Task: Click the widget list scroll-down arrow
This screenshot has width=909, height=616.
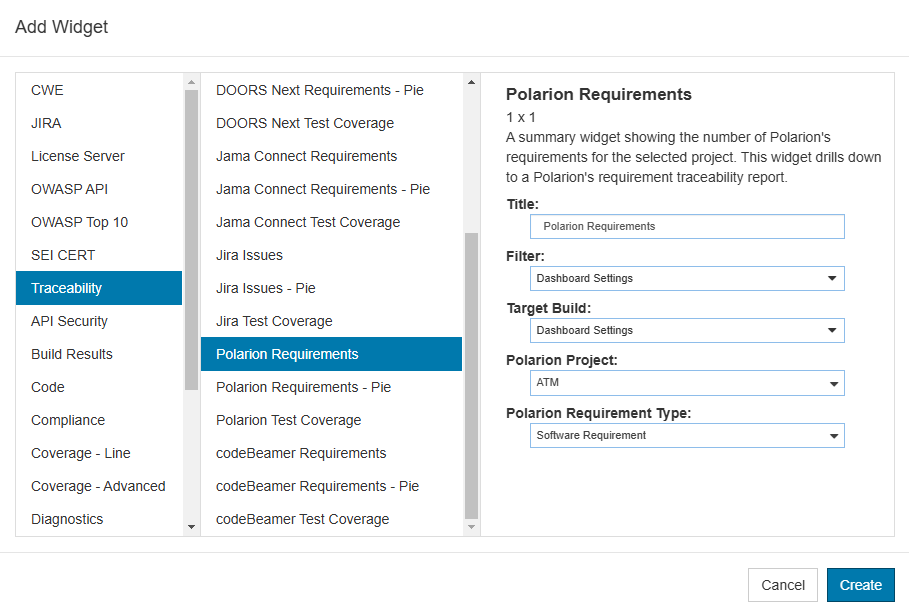Action: (x=471, y=527)
